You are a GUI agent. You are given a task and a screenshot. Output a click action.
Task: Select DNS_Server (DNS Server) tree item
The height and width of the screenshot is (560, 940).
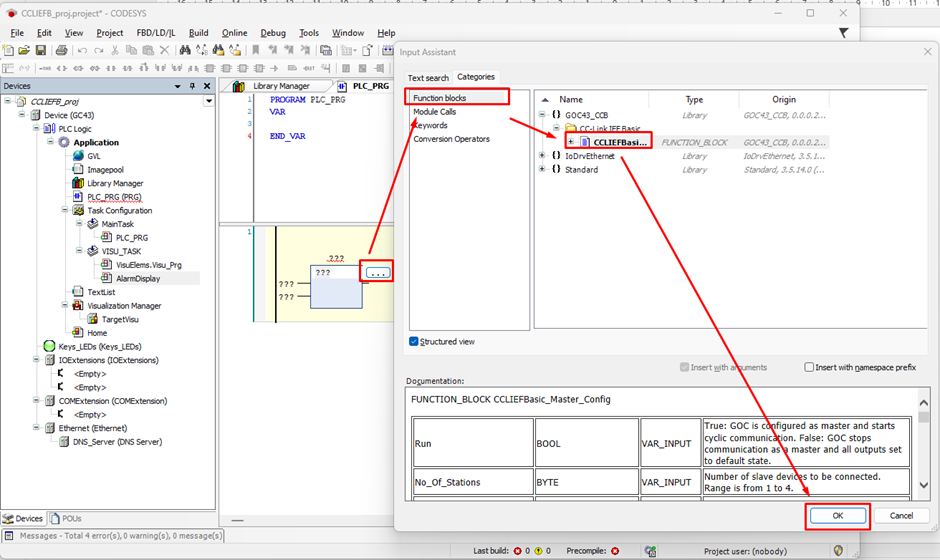118,442
